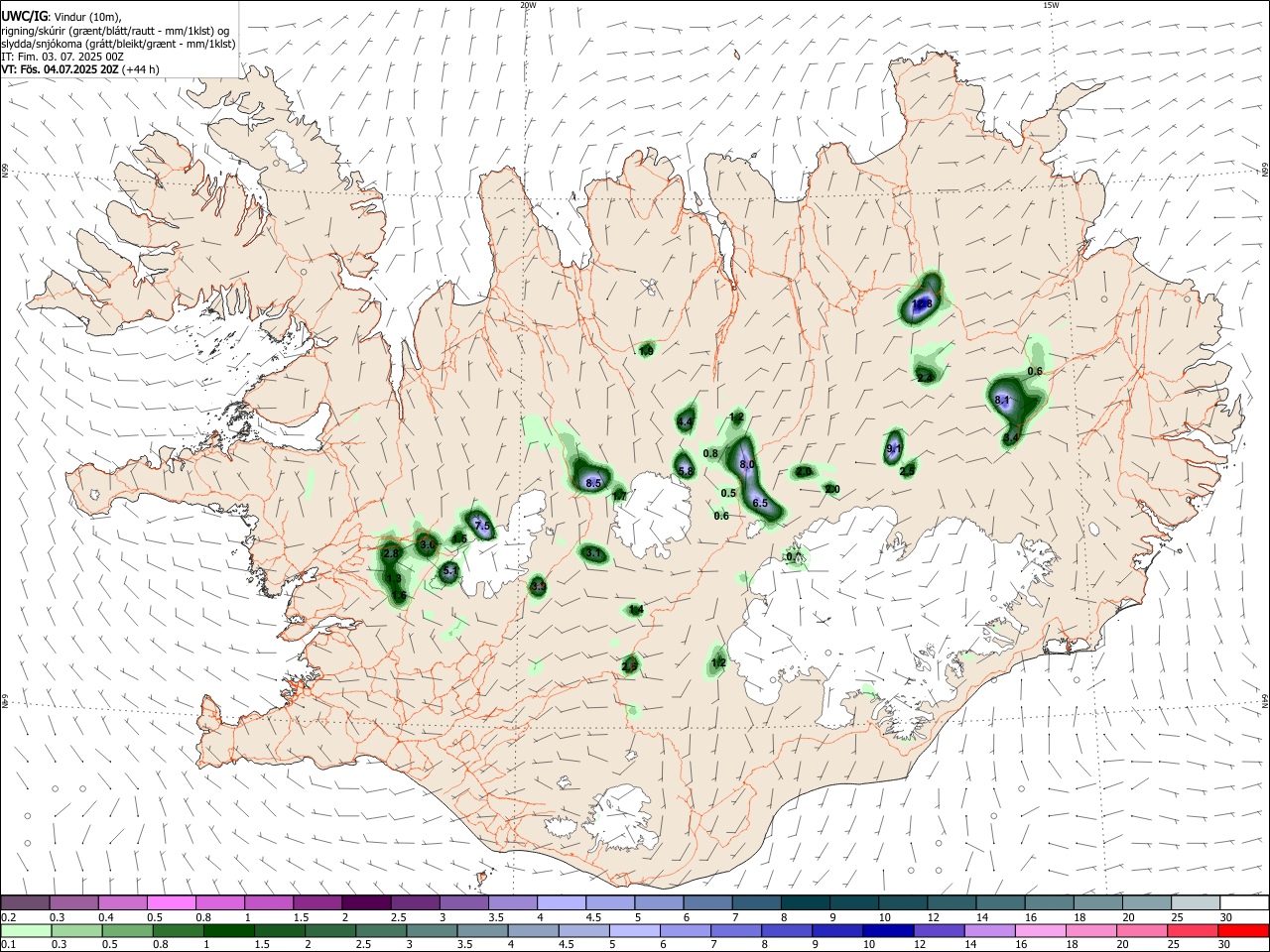Click the 15W longitude label at the top
This screenshot has width=1270, height=952.
(x=1051, y=5)
